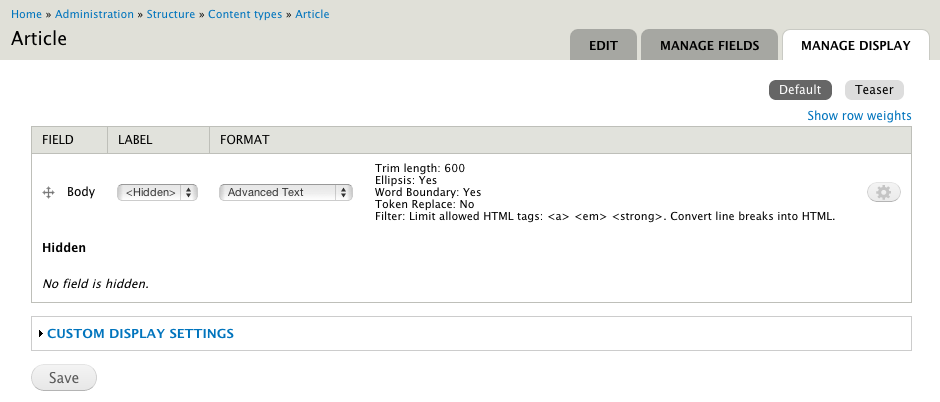The width and height of the screenshot is (940, 402).
Task: Click the Trim length summary text
Action: (420, 168)
